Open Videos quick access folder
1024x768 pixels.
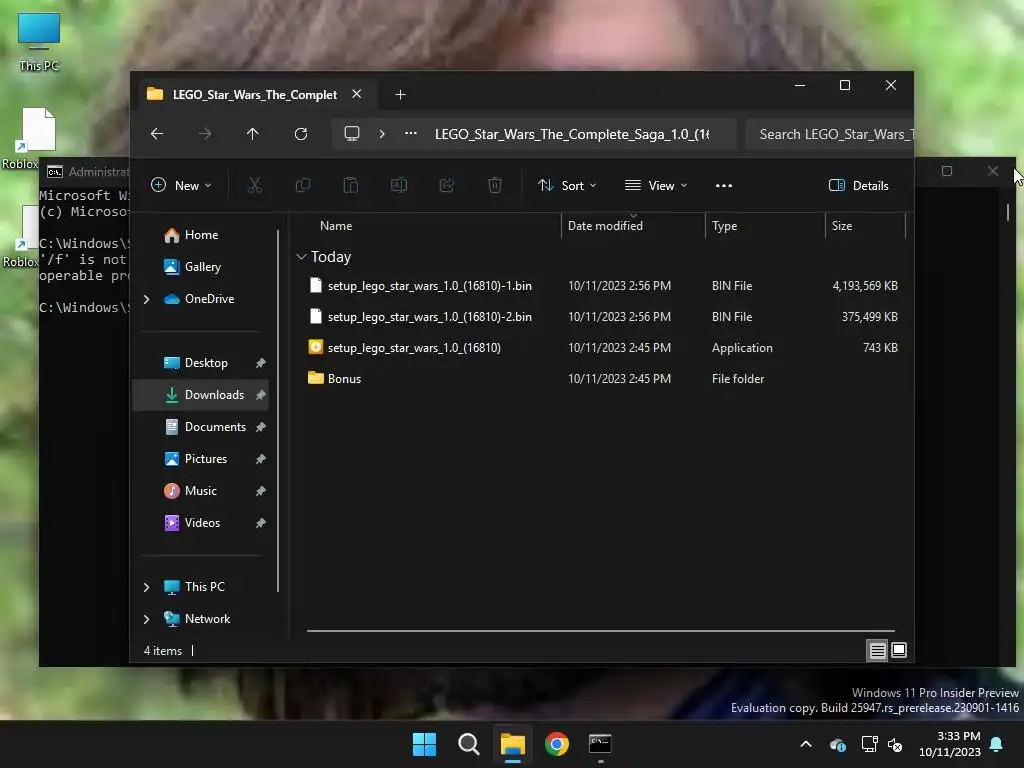click(x=202, y=523)
